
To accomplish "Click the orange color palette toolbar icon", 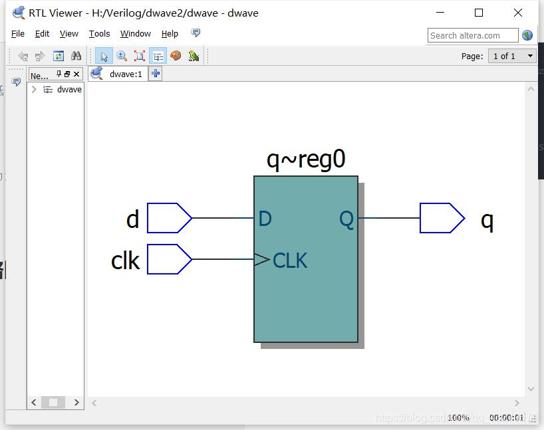I will coord(176,56).
